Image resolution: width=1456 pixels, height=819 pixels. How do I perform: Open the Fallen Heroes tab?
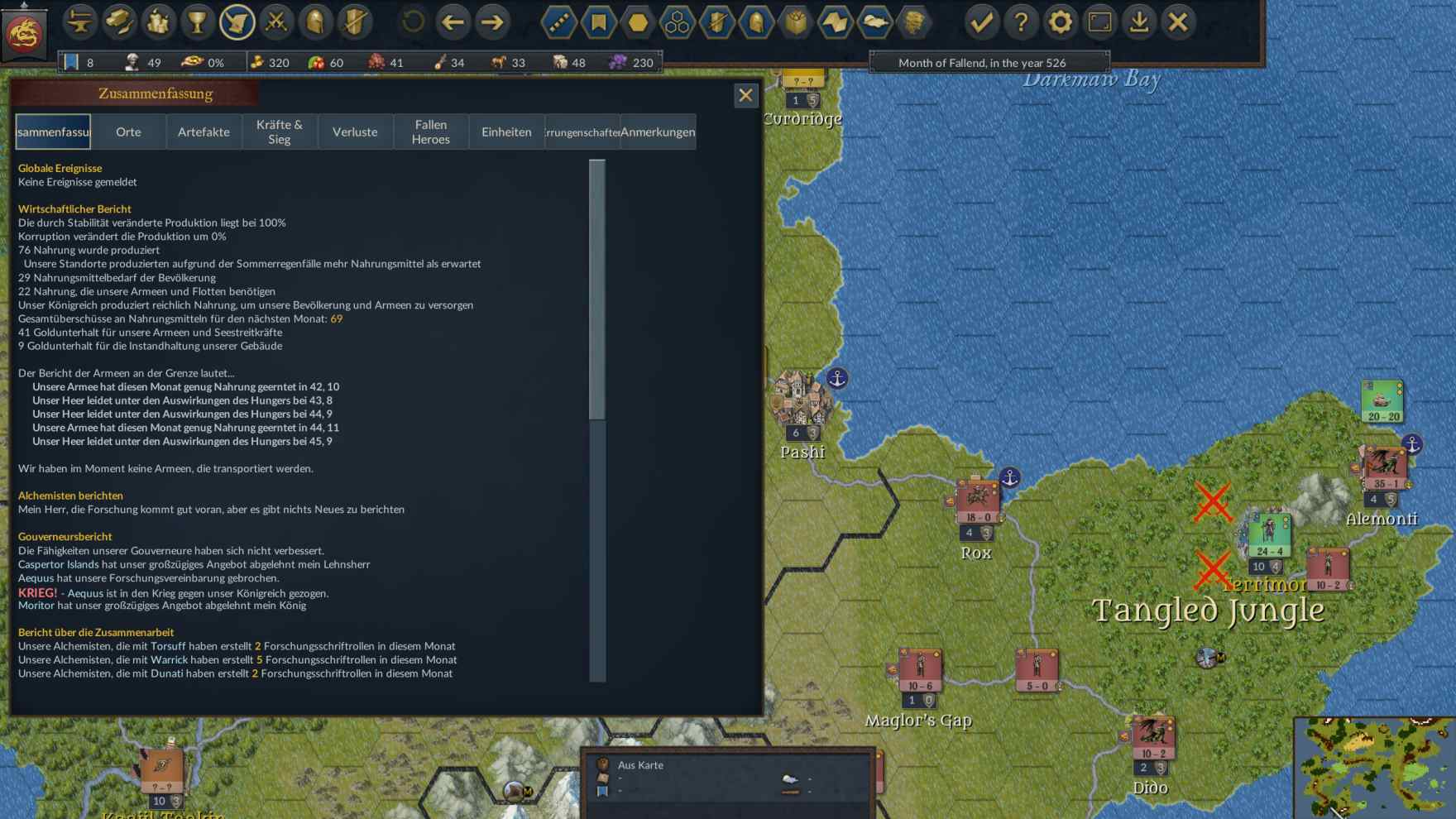(x=431, y=132)
